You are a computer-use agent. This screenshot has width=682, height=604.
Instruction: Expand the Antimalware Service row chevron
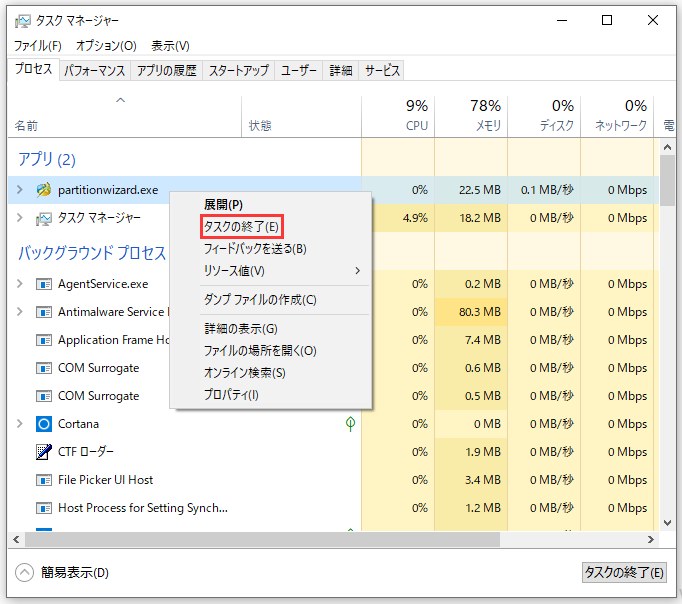click(20, 312)
